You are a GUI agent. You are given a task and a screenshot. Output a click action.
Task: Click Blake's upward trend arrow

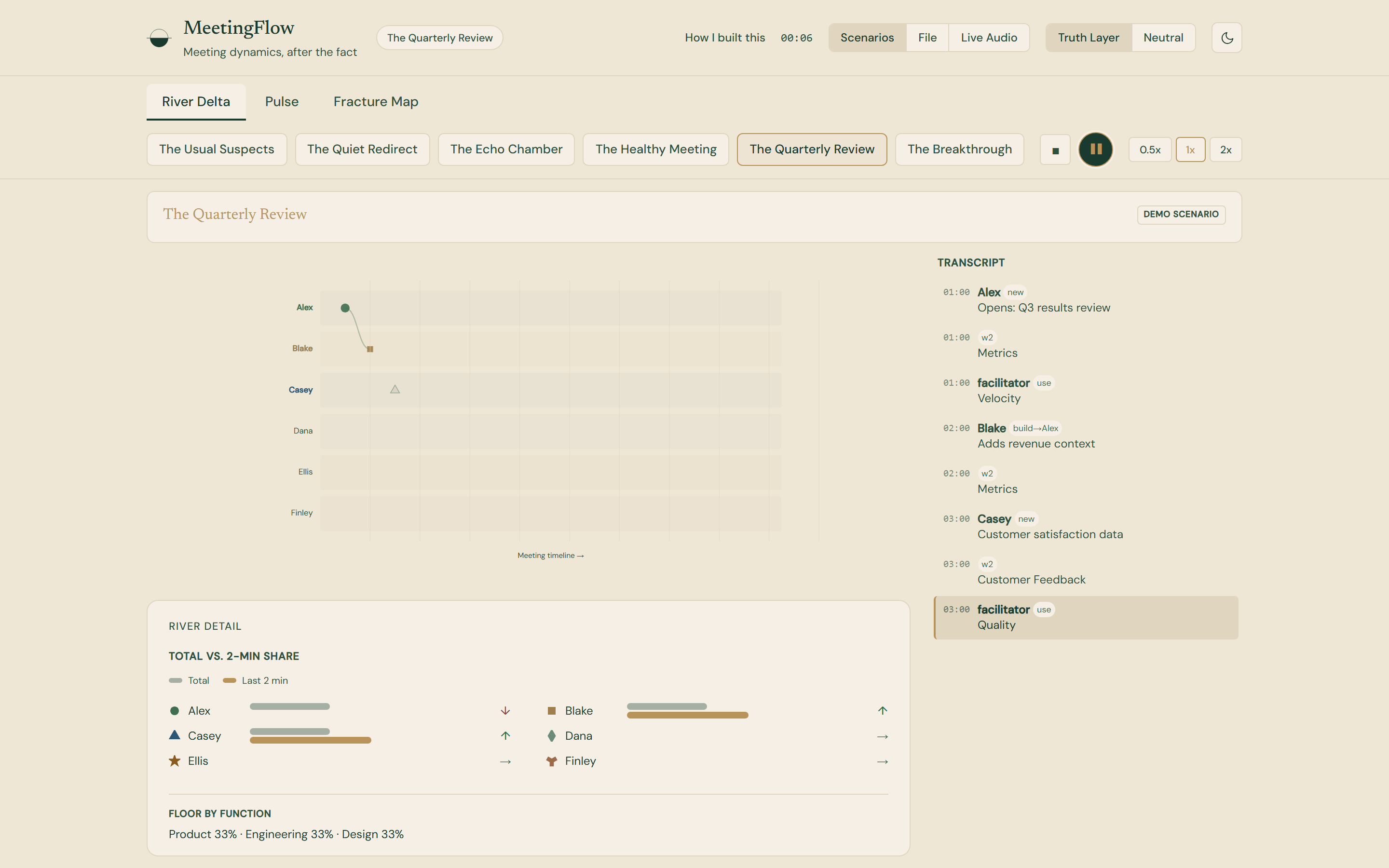click(883, 711)
